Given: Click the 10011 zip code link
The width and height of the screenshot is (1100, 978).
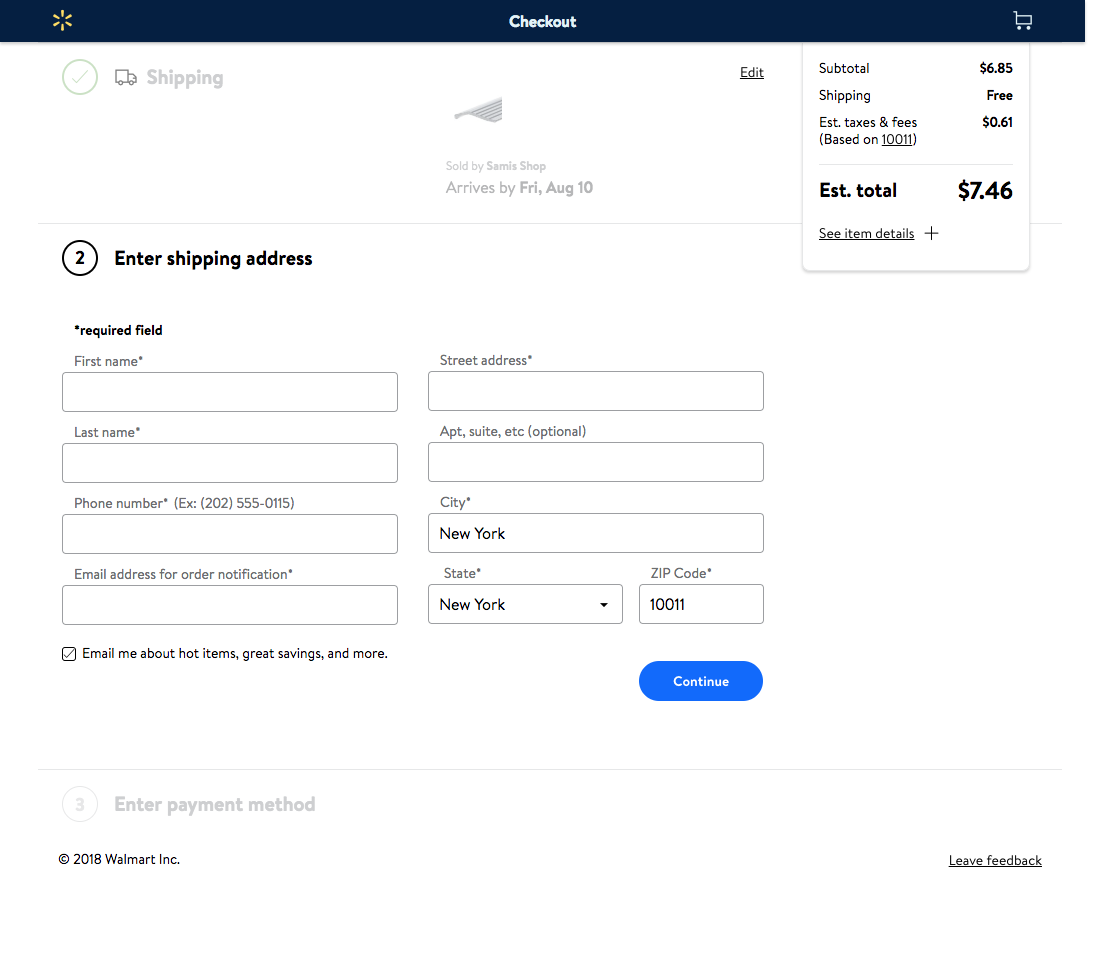Looking at the screenshot, I should [x=896, y=139].
